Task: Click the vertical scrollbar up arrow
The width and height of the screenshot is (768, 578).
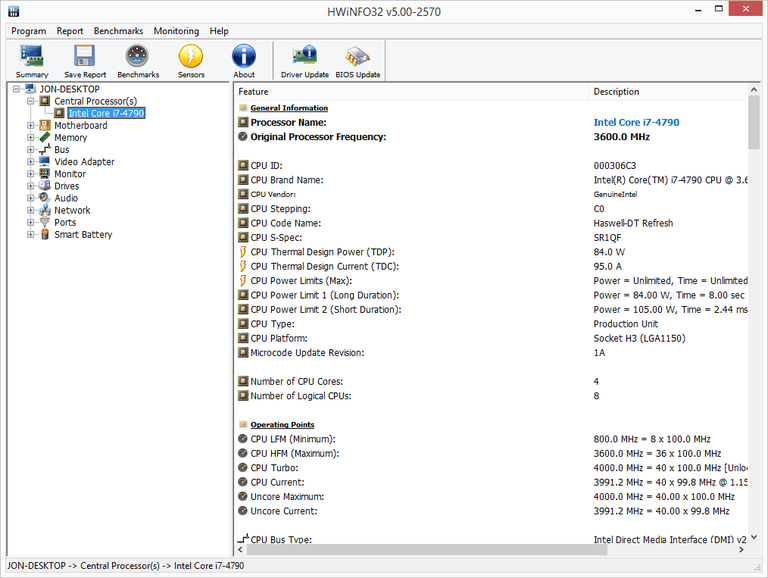Action: 754,90
